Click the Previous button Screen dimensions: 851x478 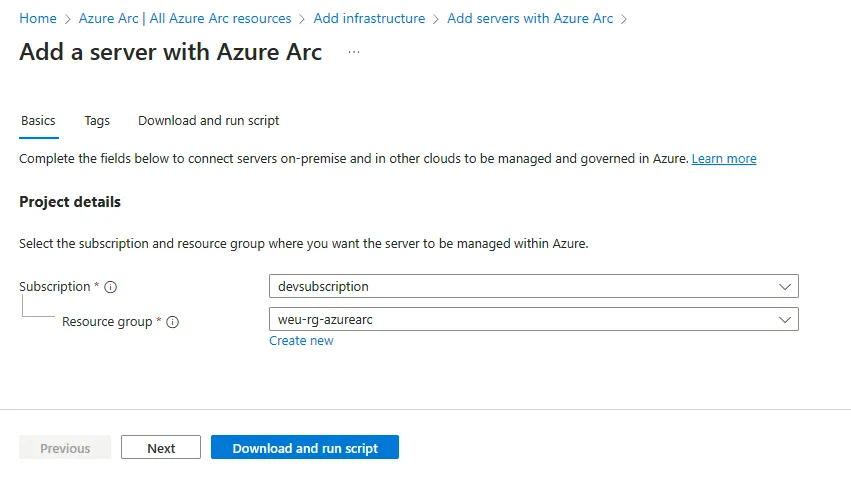click(65, 448)
